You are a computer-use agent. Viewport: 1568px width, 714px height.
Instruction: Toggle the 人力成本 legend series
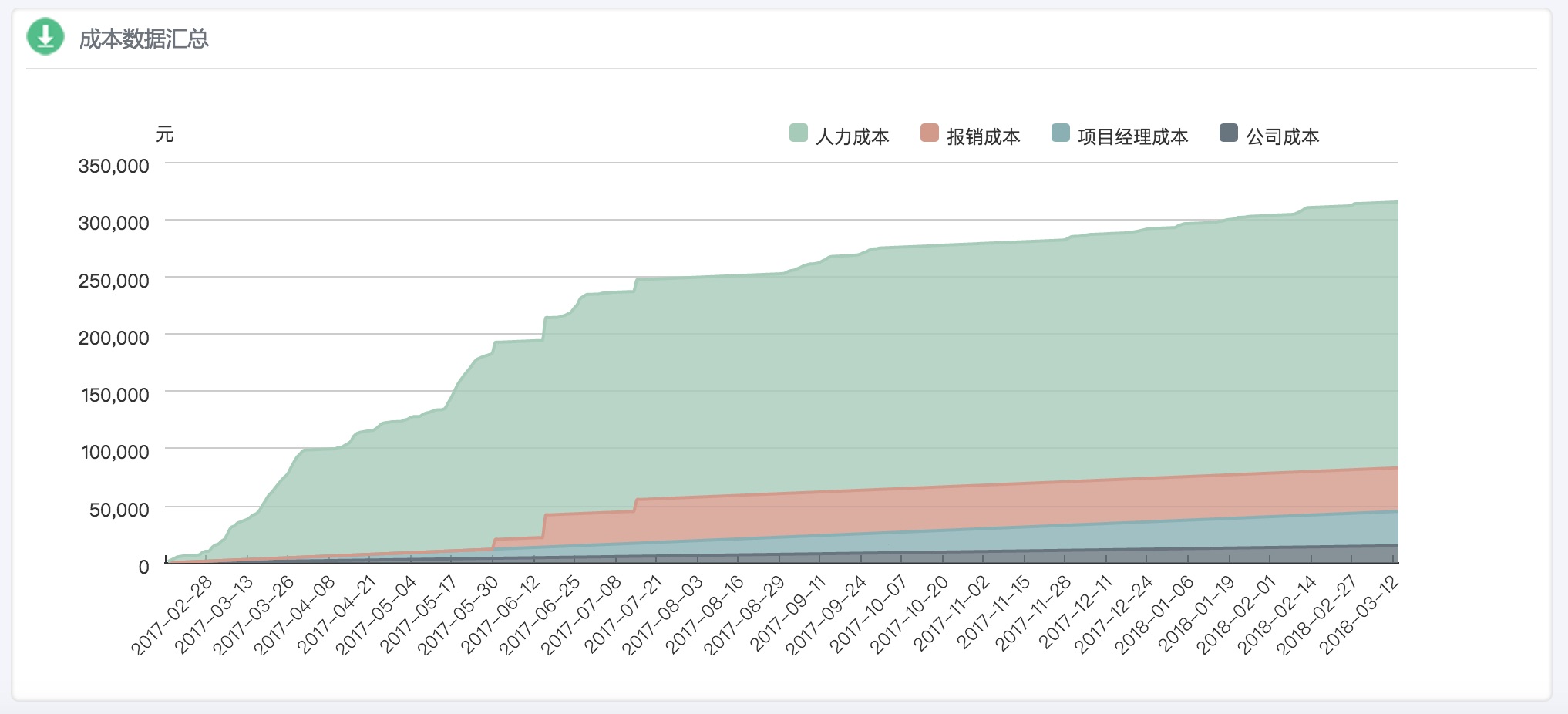pos(839,136)
